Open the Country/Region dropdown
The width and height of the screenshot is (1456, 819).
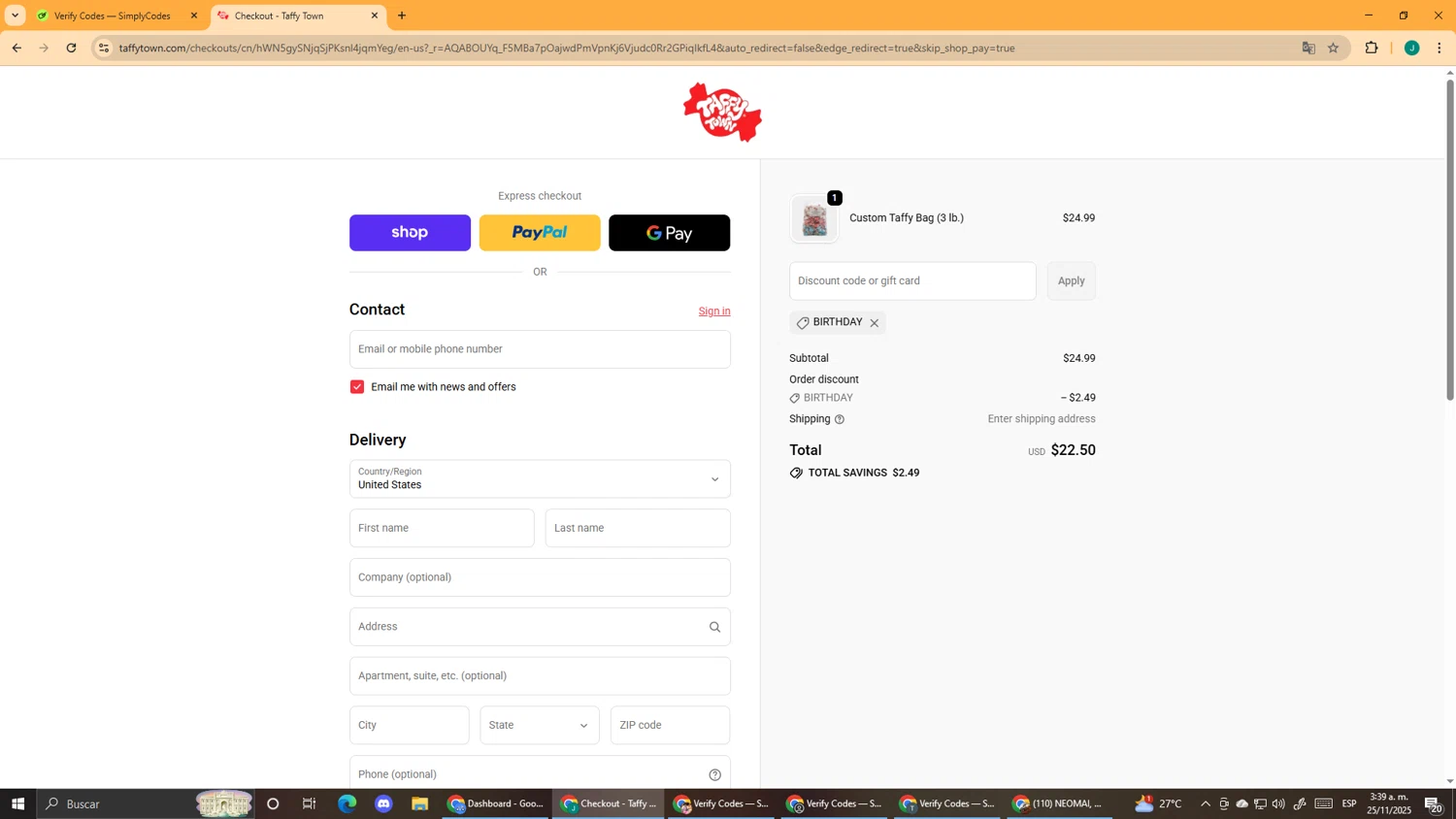(540, 478)
